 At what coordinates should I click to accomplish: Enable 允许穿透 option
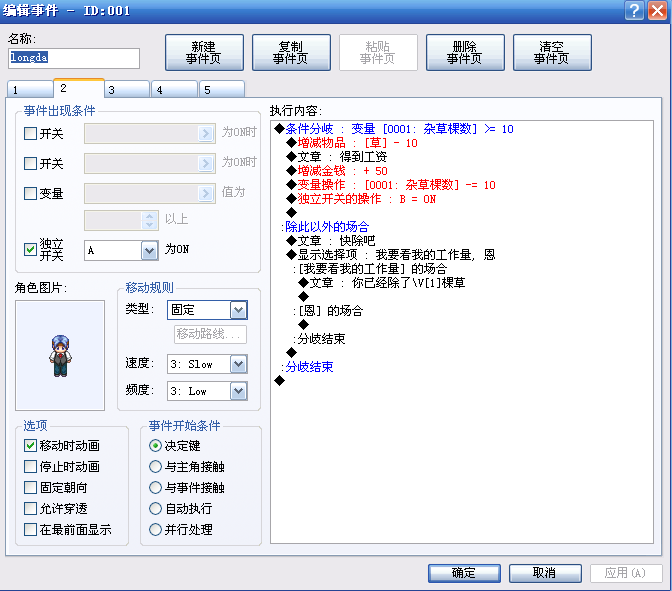pyautogui.click(x=30, y=508)
